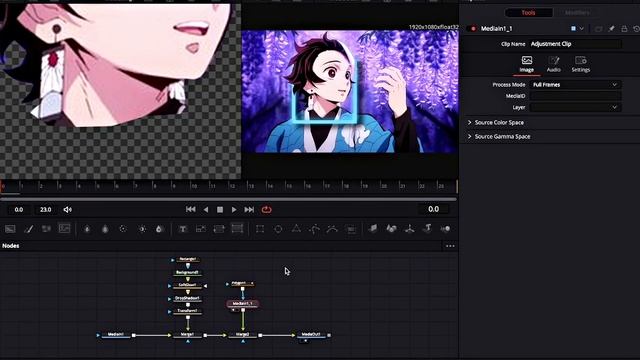
Task: Jump to the first frame
Action: pos(190,209)
